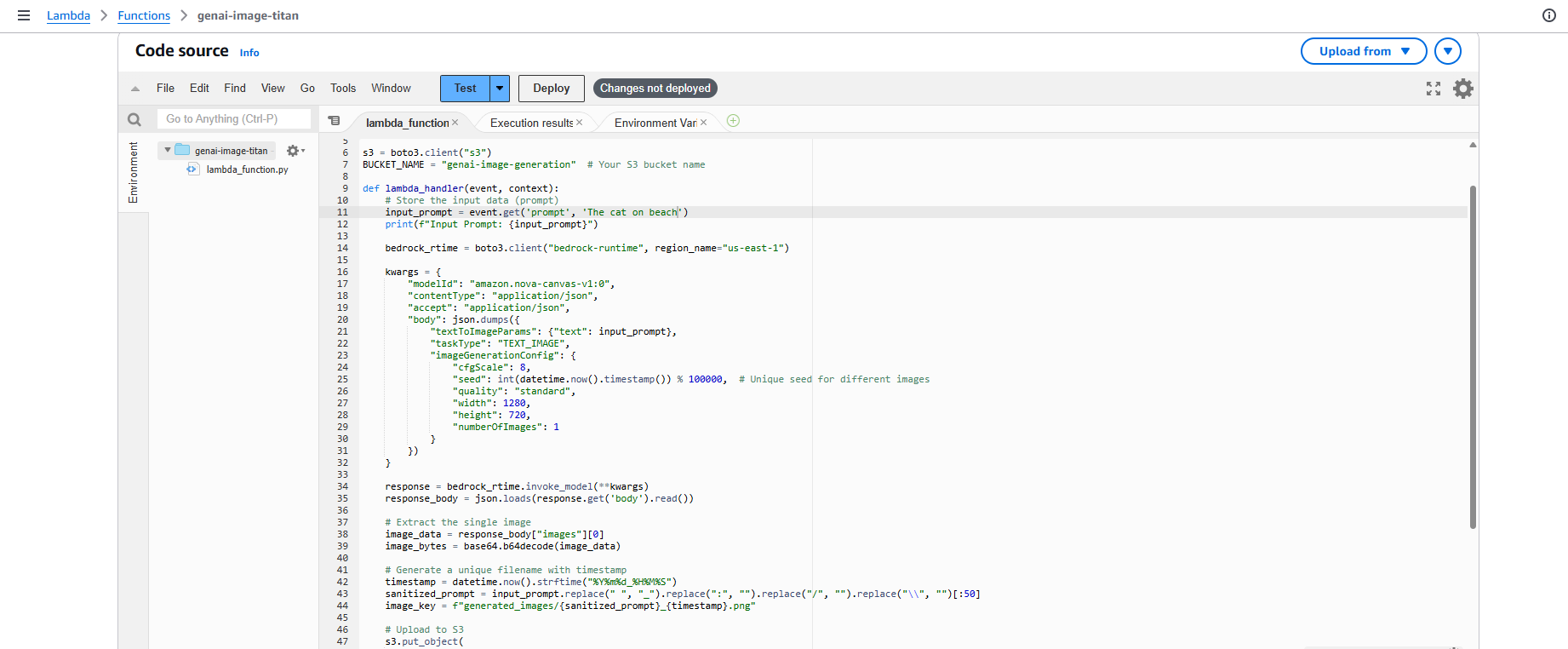Open the Environment side panel tab
Image resolution: width=1568 pixels, height=649 pixels.
[x=133, y=173]
